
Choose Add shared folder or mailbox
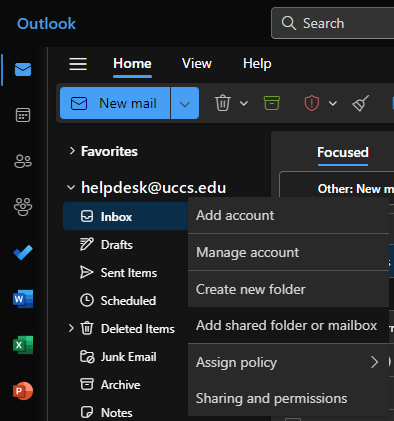[x=288, y=326]
